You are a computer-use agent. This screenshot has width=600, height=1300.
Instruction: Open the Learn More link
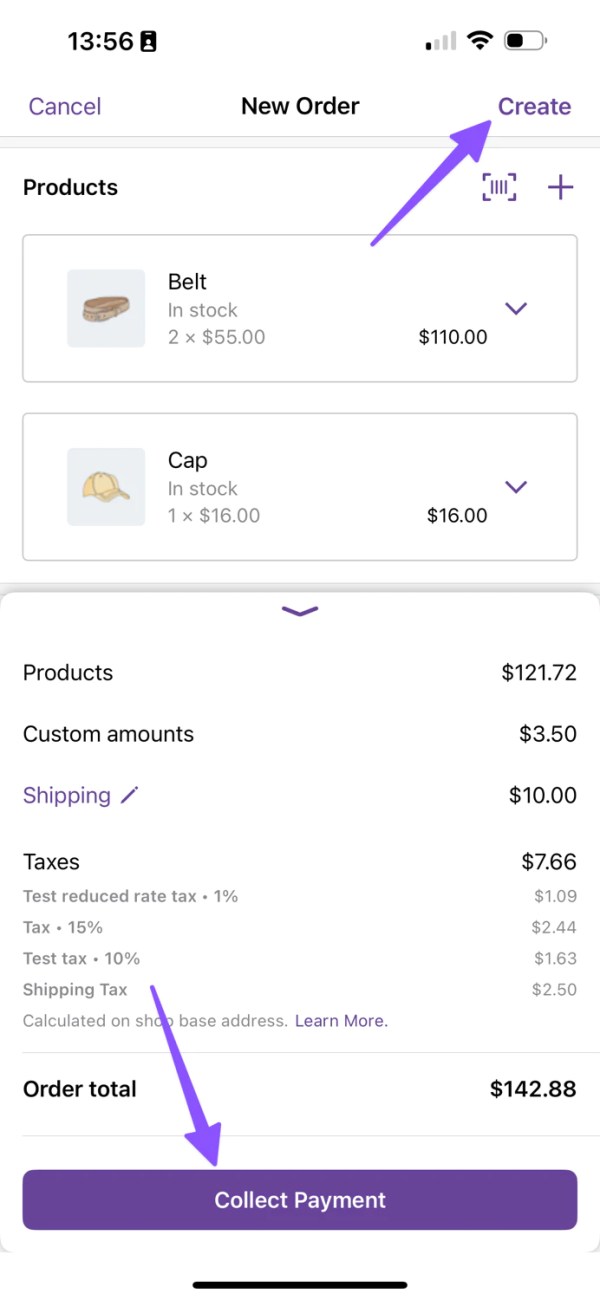(341, 1021)
